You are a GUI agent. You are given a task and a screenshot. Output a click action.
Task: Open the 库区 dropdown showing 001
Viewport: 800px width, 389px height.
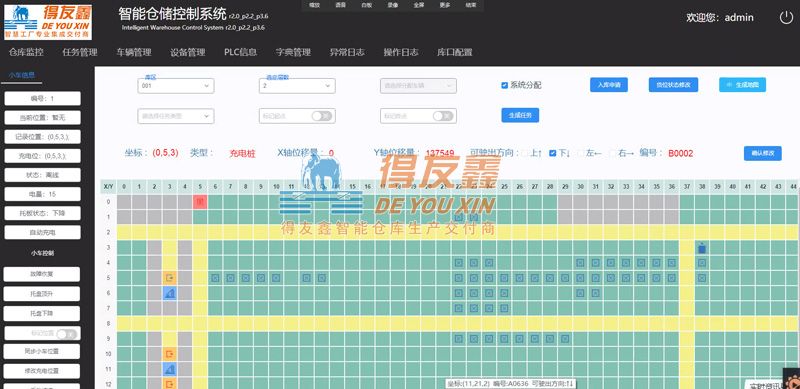[176, 86]
